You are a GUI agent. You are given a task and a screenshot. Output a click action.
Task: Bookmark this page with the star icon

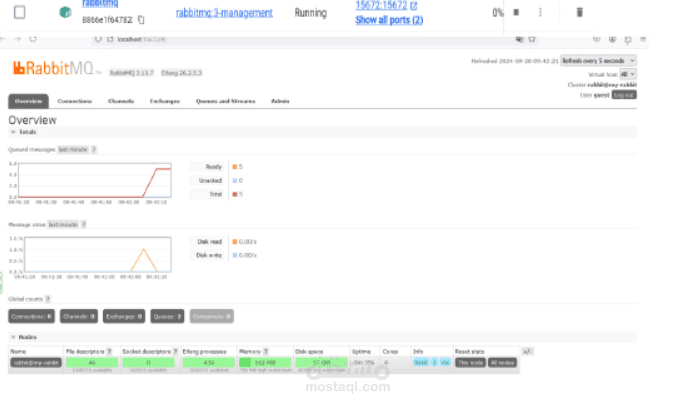pyautogui.click(x=532, y=39)
